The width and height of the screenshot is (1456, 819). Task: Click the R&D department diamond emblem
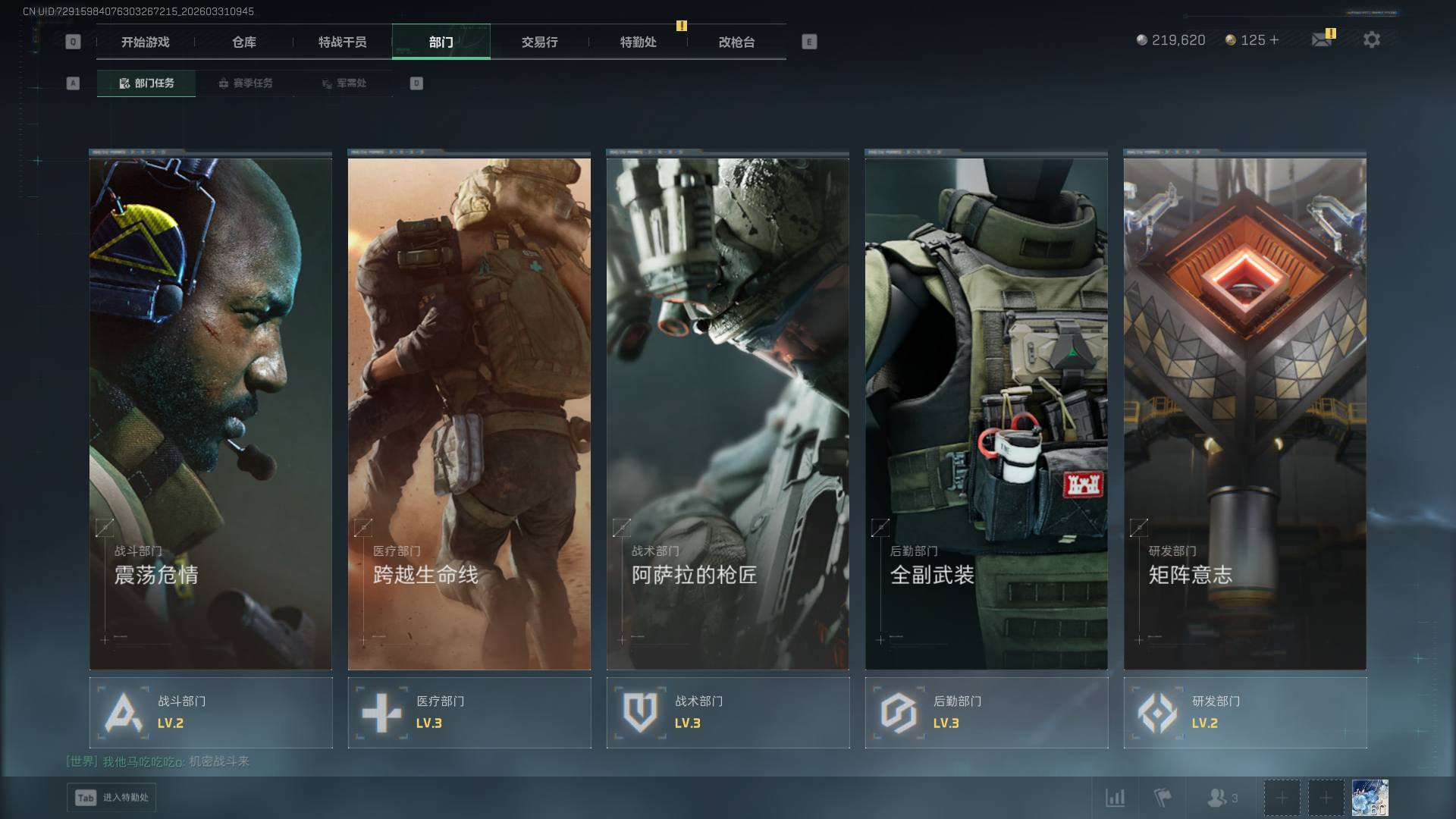tap(1157, 713)
